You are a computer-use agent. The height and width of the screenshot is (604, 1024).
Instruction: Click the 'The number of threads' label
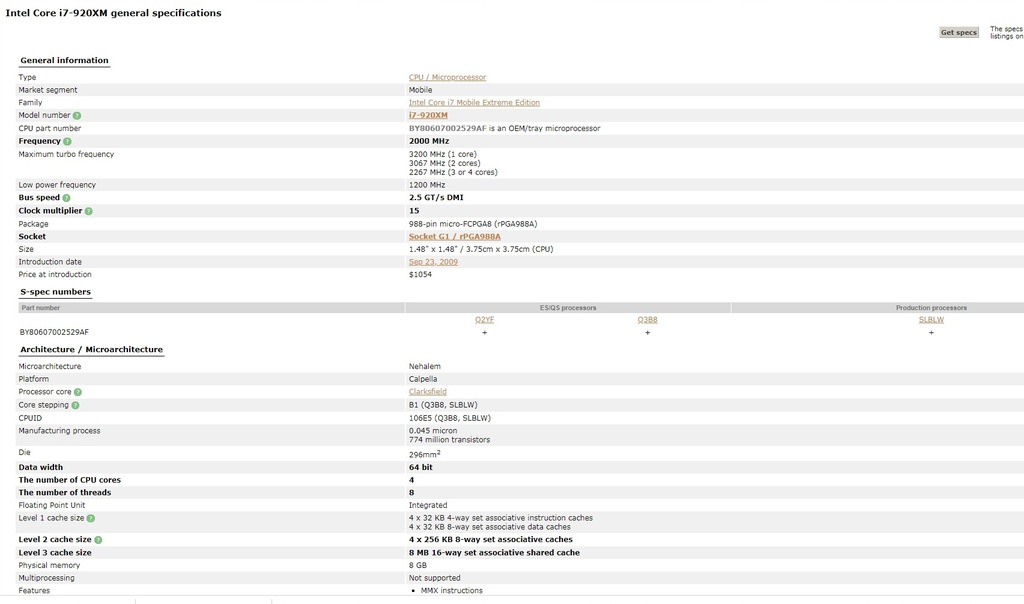pos(65,493)
